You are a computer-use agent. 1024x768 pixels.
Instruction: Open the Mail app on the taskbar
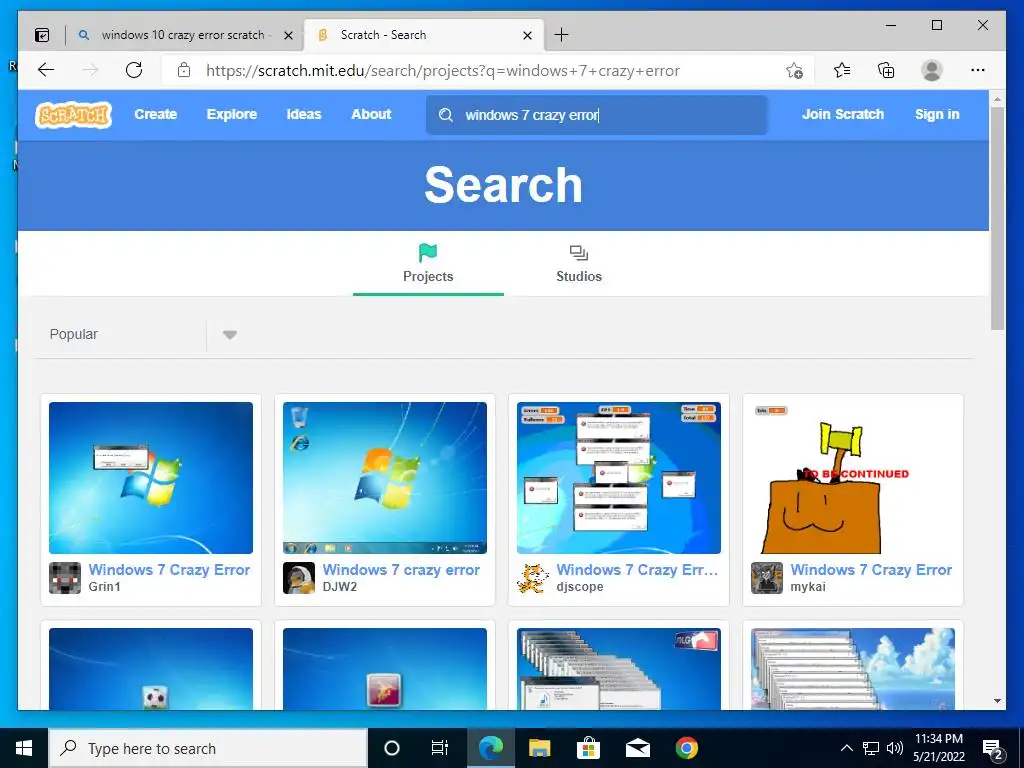tap(637, 748)
